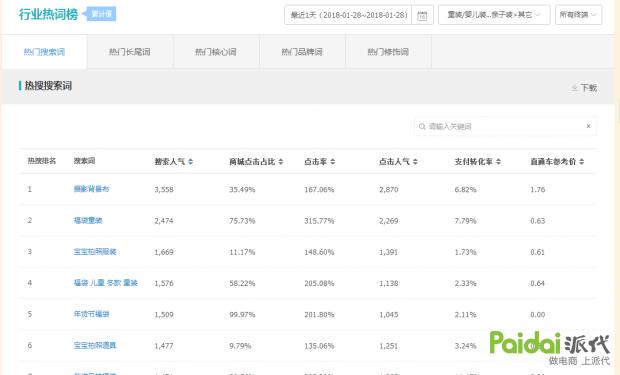This screenshot has width=620, height=375.
Task: Select the 1,251 click popularity cell
Action: (x=389, y=346)
